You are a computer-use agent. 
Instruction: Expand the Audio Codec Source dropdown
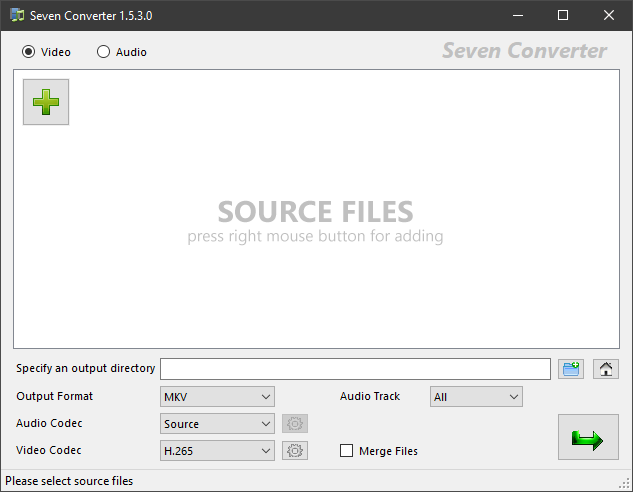[x=217, y=424]
